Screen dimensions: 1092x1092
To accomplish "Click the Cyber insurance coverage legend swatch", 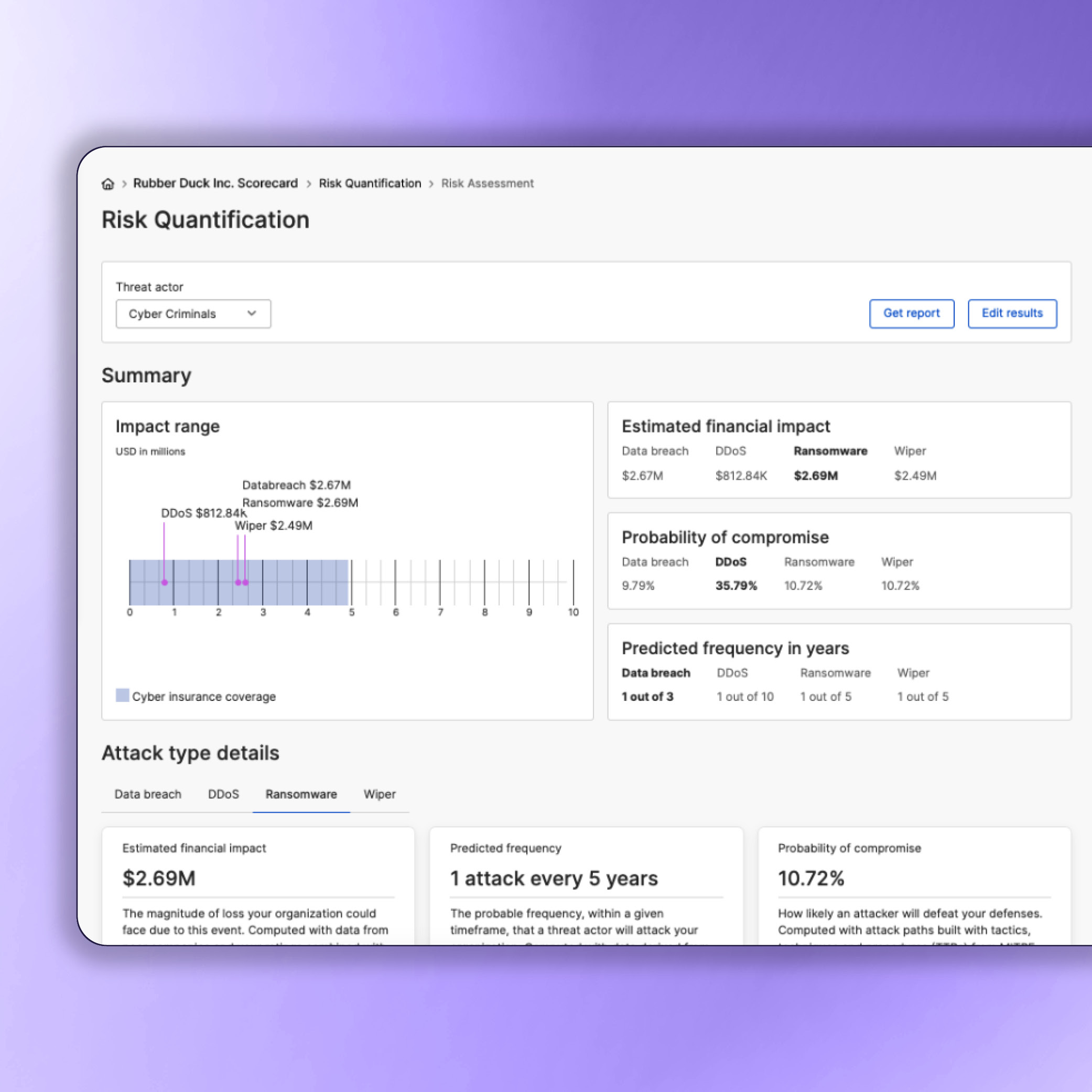I will pyautogui.click(x=122, y=695).
